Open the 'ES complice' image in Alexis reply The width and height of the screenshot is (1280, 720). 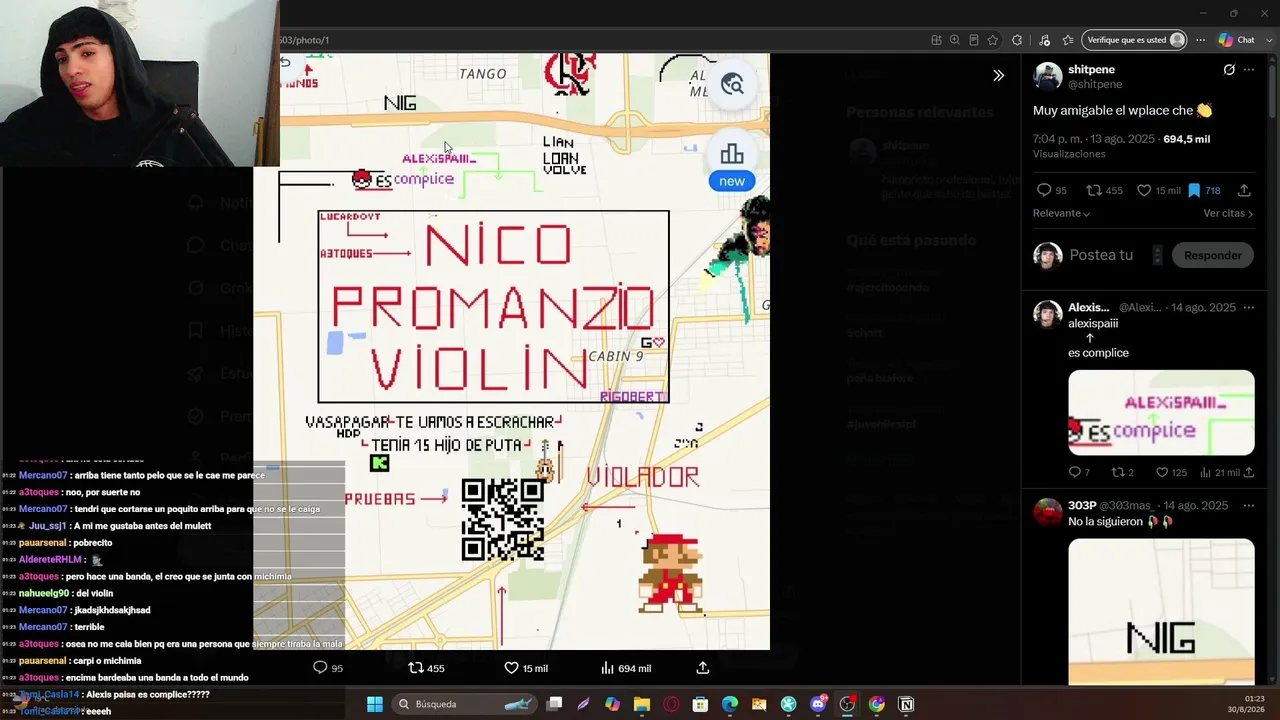point(1161,413)
